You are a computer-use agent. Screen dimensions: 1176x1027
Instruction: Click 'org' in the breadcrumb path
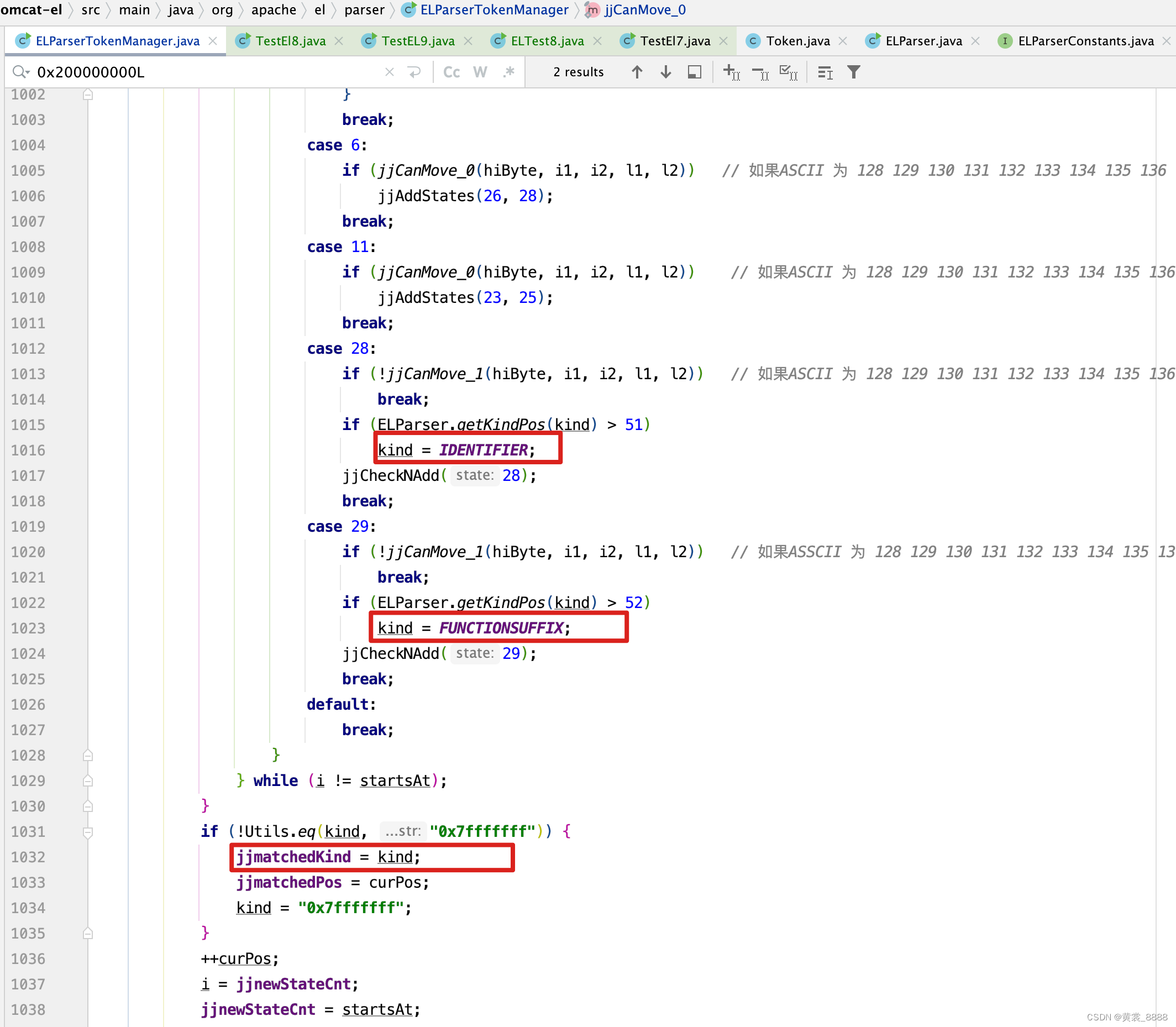(x=222, y=10)
